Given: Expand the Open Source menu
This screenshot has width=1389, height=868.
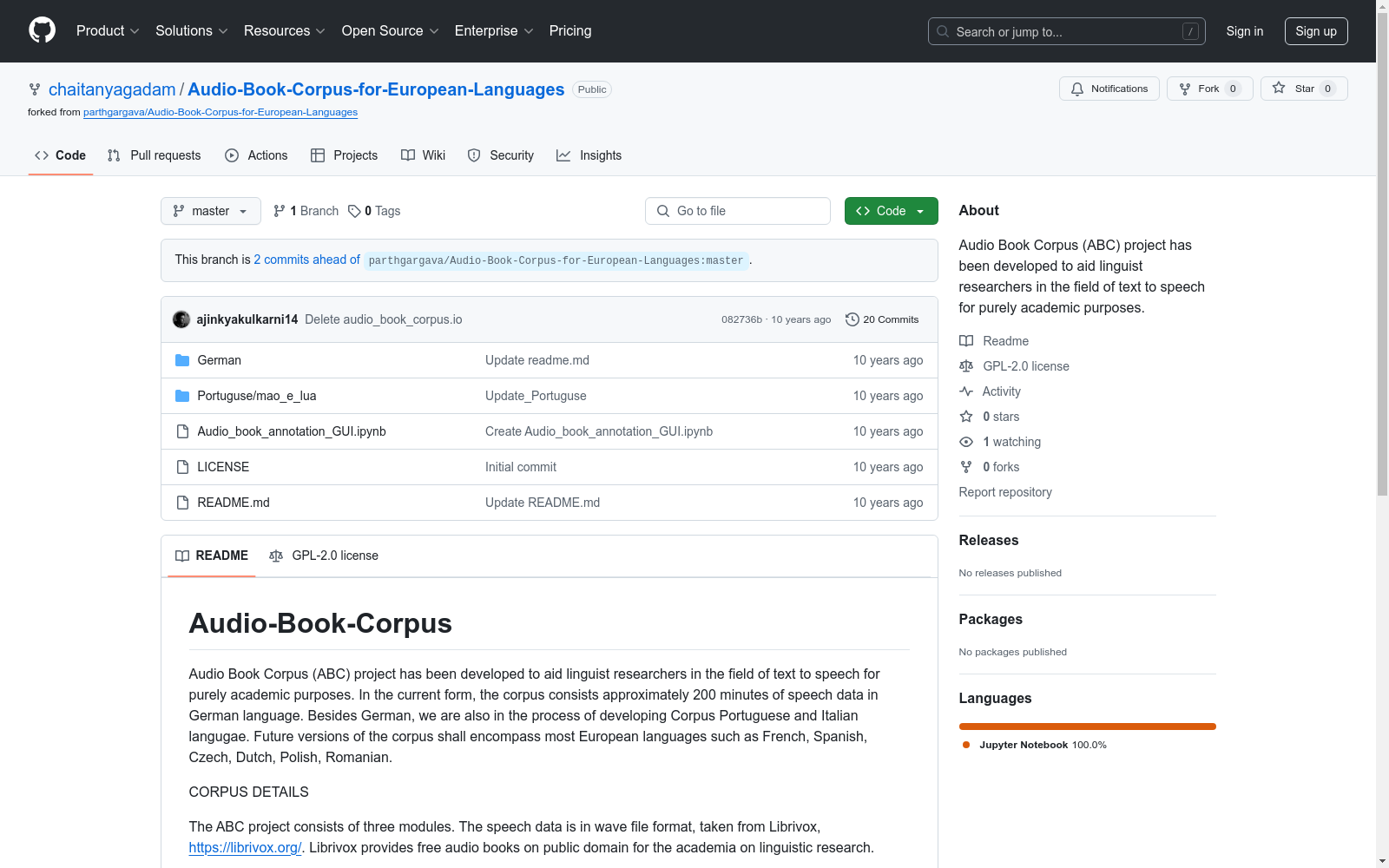Looking at the screenshot, I should tap(391, 31).
